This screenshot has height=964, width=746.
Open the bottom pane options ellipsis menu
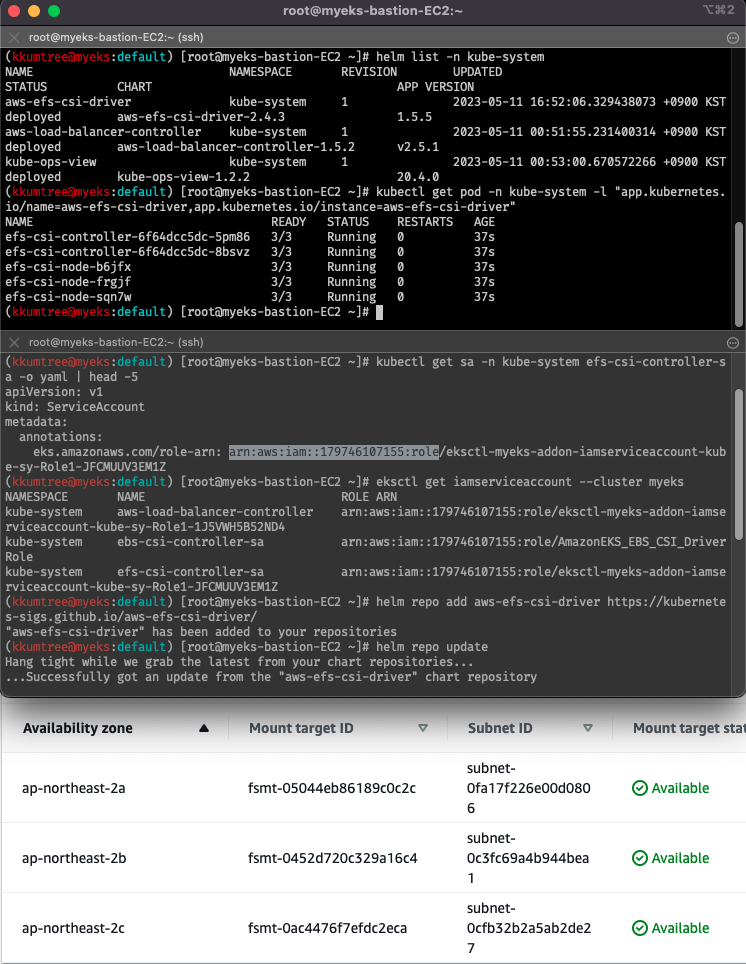732,342
